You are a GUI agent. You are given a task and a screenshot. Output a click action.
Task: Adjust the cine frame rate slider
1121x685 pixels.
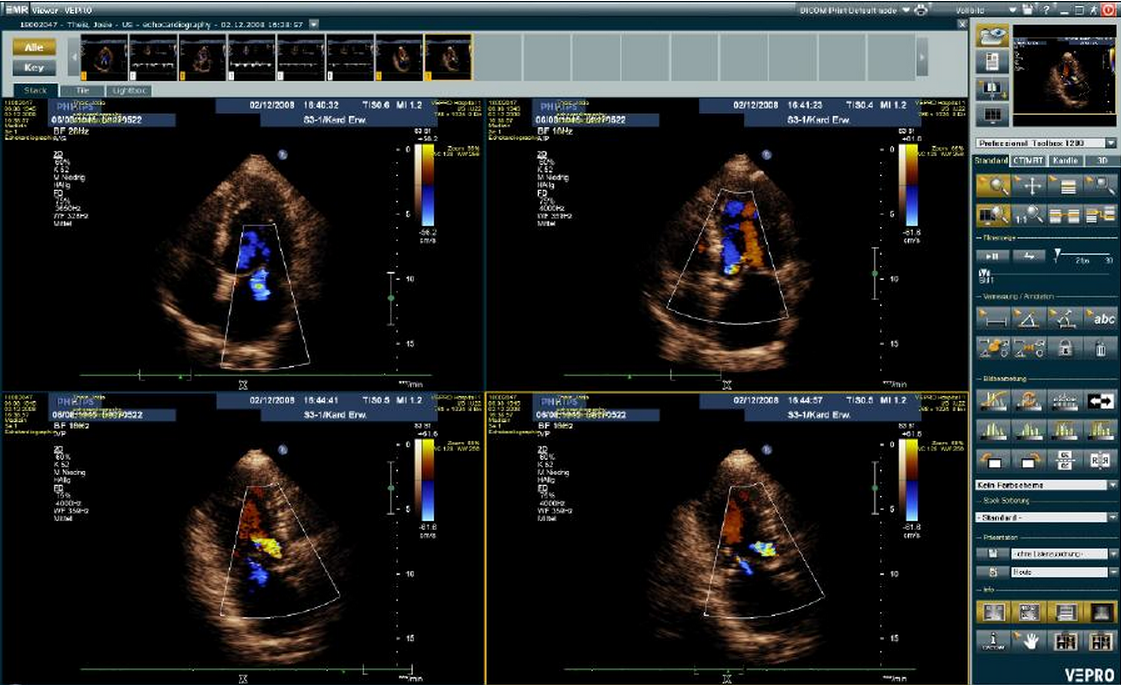click(x=1057, y=254)
